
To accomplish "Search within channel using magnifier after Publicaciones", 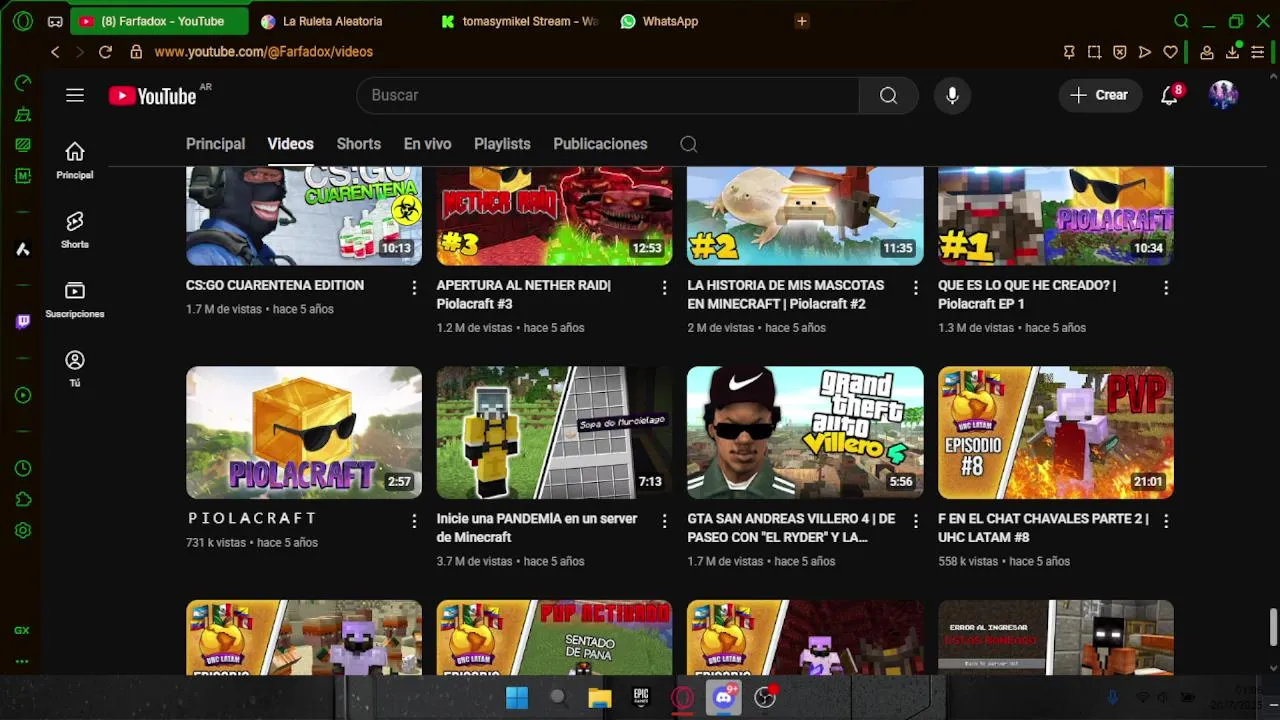I will coord(688,144).
